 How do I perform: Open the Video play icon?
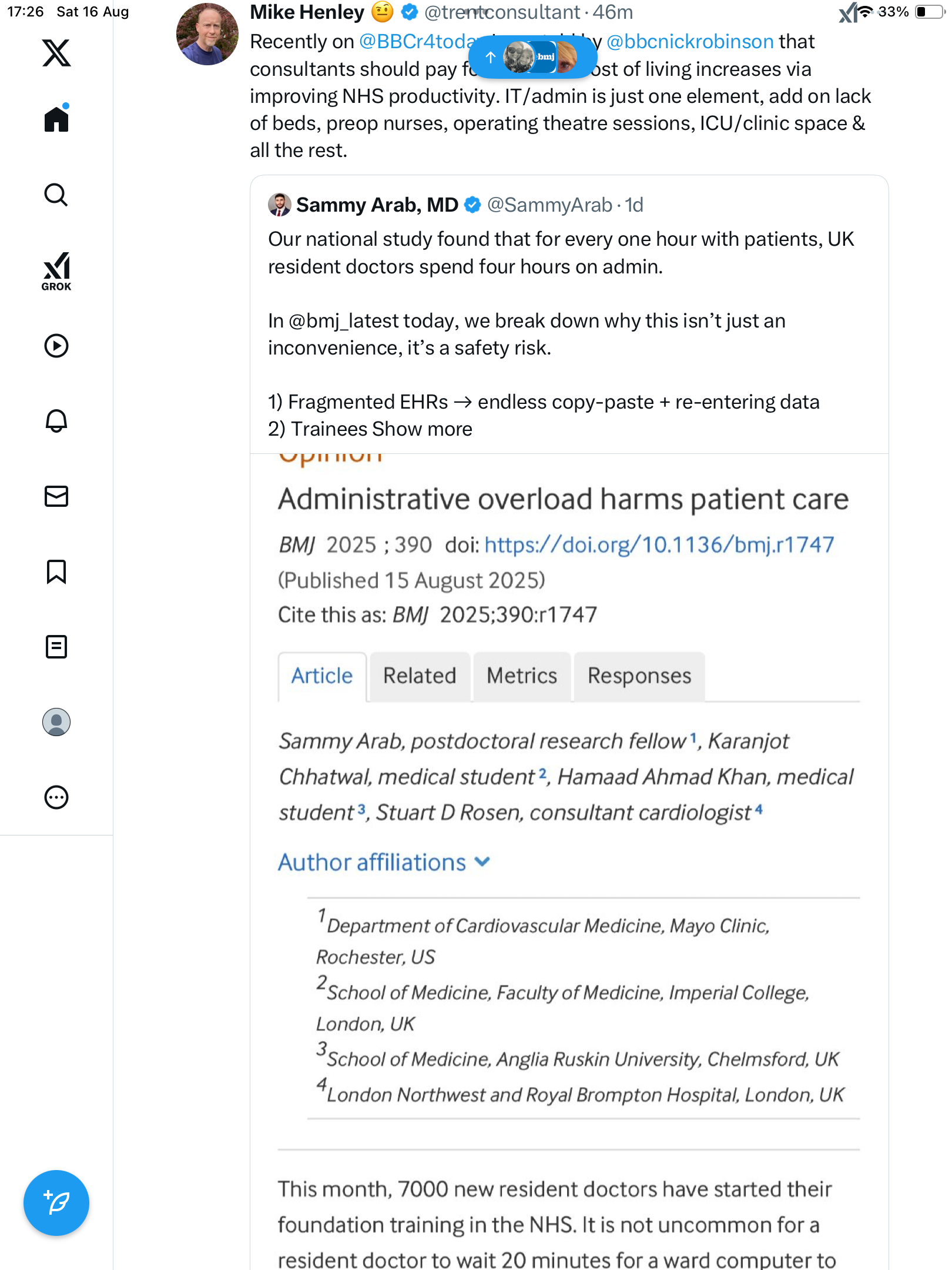(x=56, y=346)
